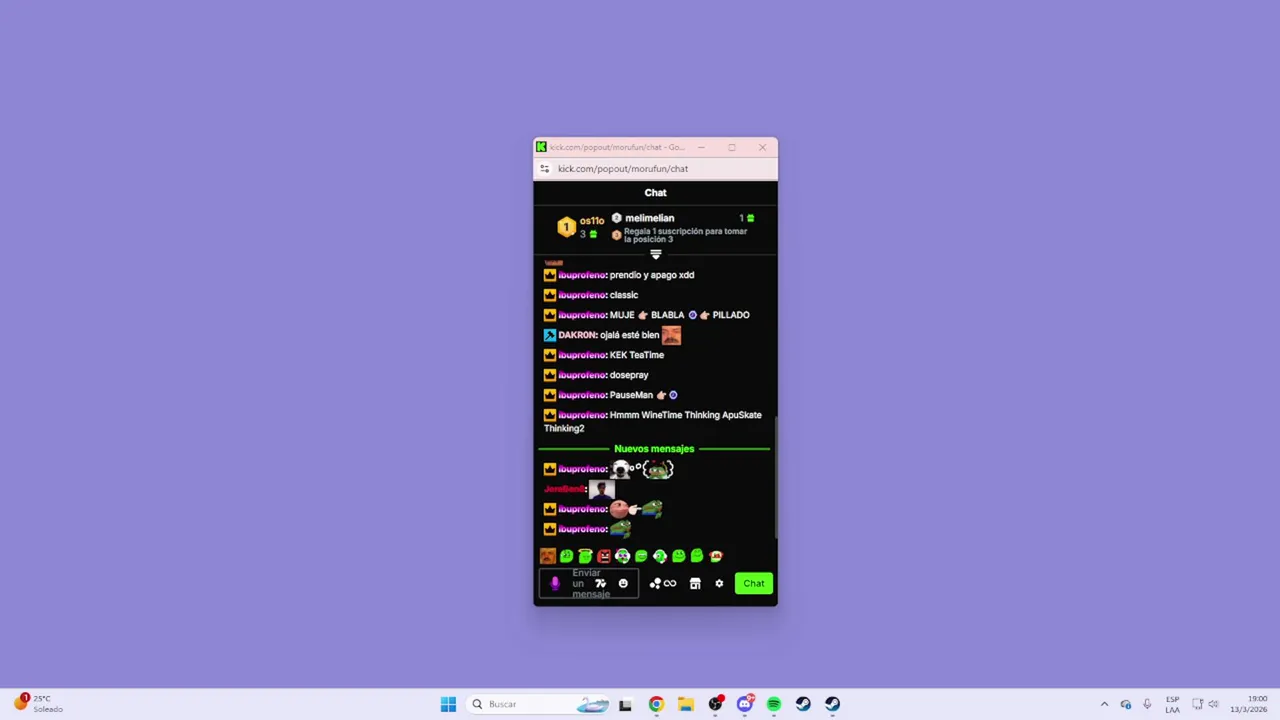Click face emote in DAKRON's message
1280x720 pixels.
coord(671,335)
